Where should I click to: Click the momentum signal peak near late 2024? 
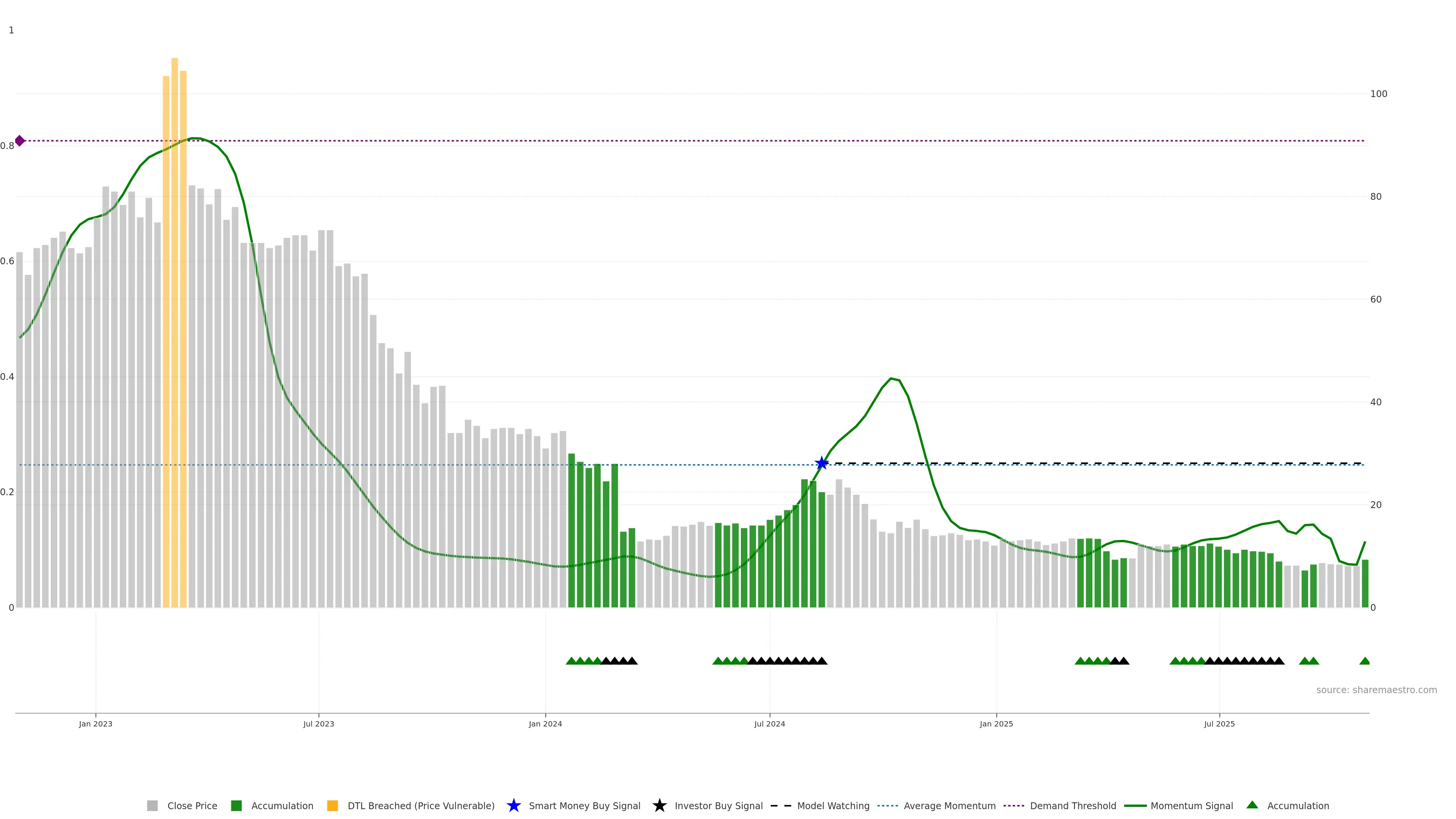(891, 379)
